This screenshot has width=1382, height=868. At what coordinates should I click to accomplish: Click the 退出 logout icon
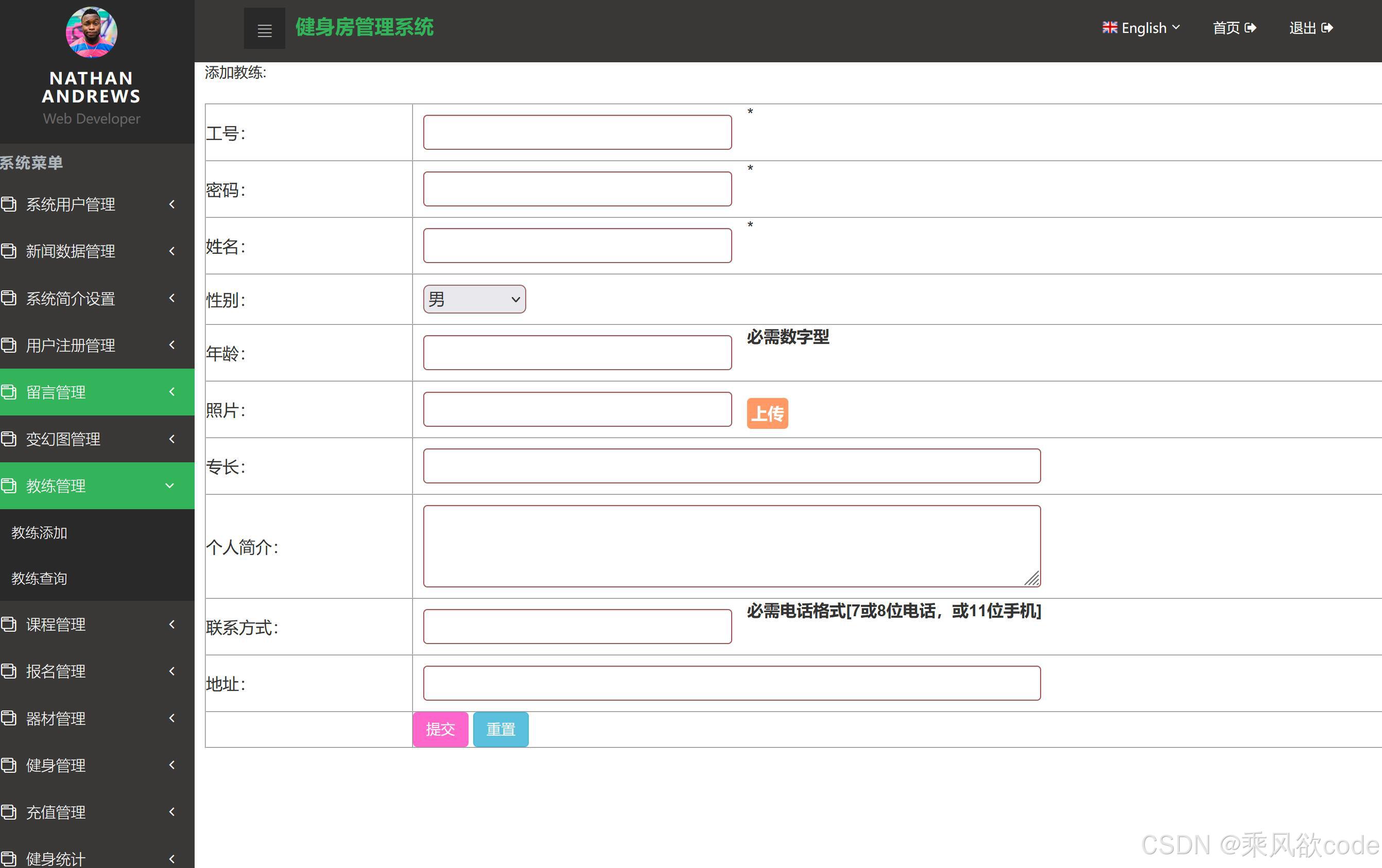pos(1327,27)
